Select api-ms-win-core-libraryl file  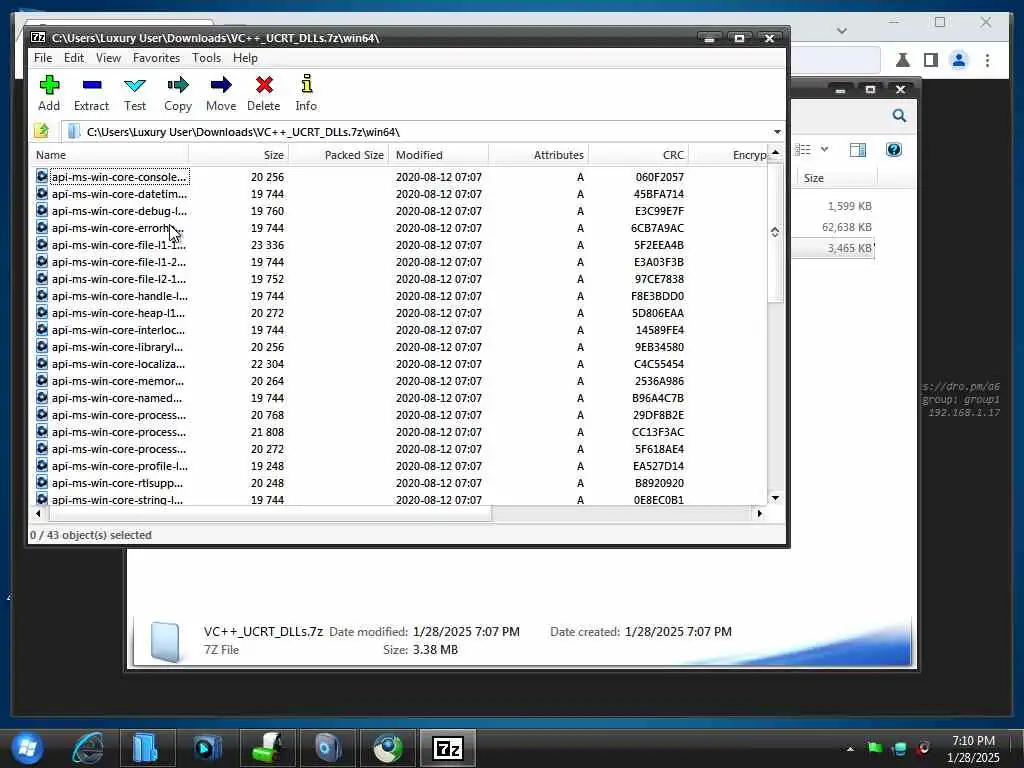[118, 347]
